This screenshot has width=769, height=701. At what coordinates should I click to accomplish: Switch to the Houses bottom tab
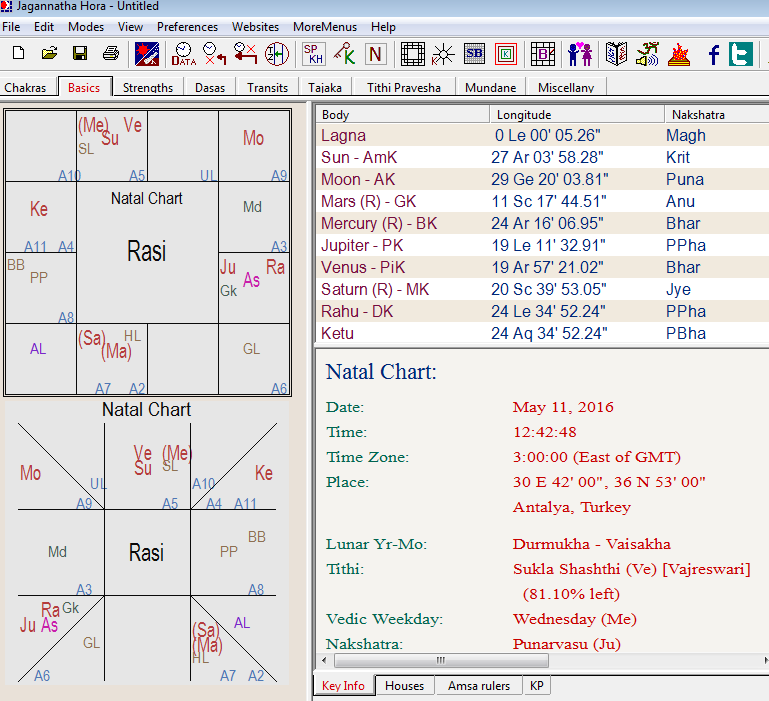coord(405,685)
